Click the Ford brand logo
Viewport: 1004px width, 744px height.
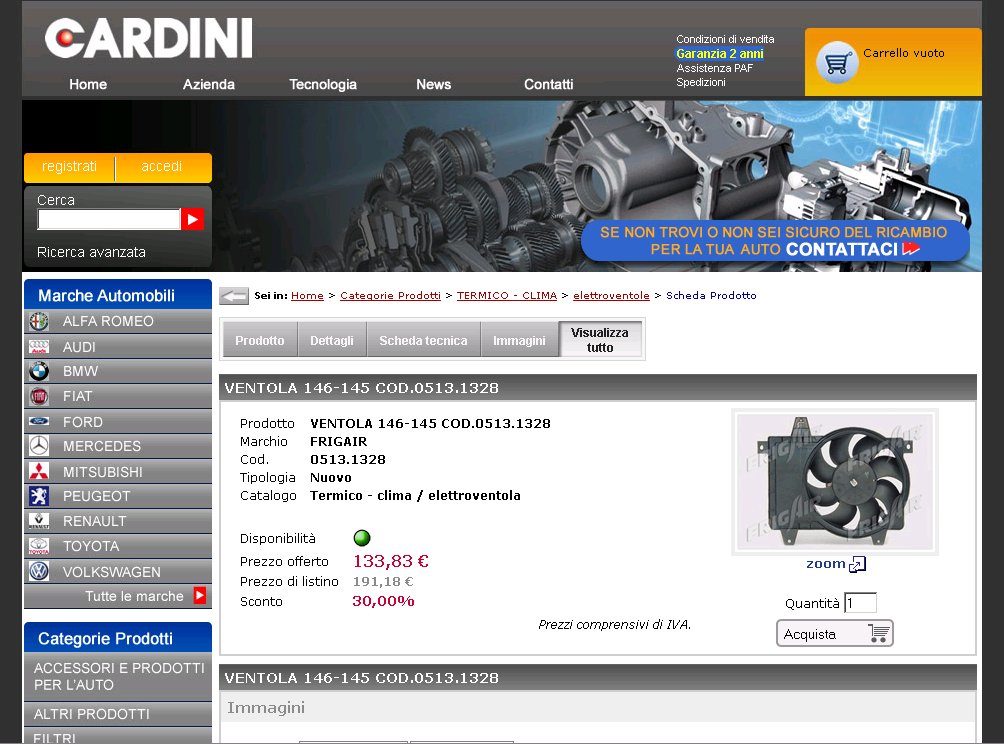(x=39, y=421)
